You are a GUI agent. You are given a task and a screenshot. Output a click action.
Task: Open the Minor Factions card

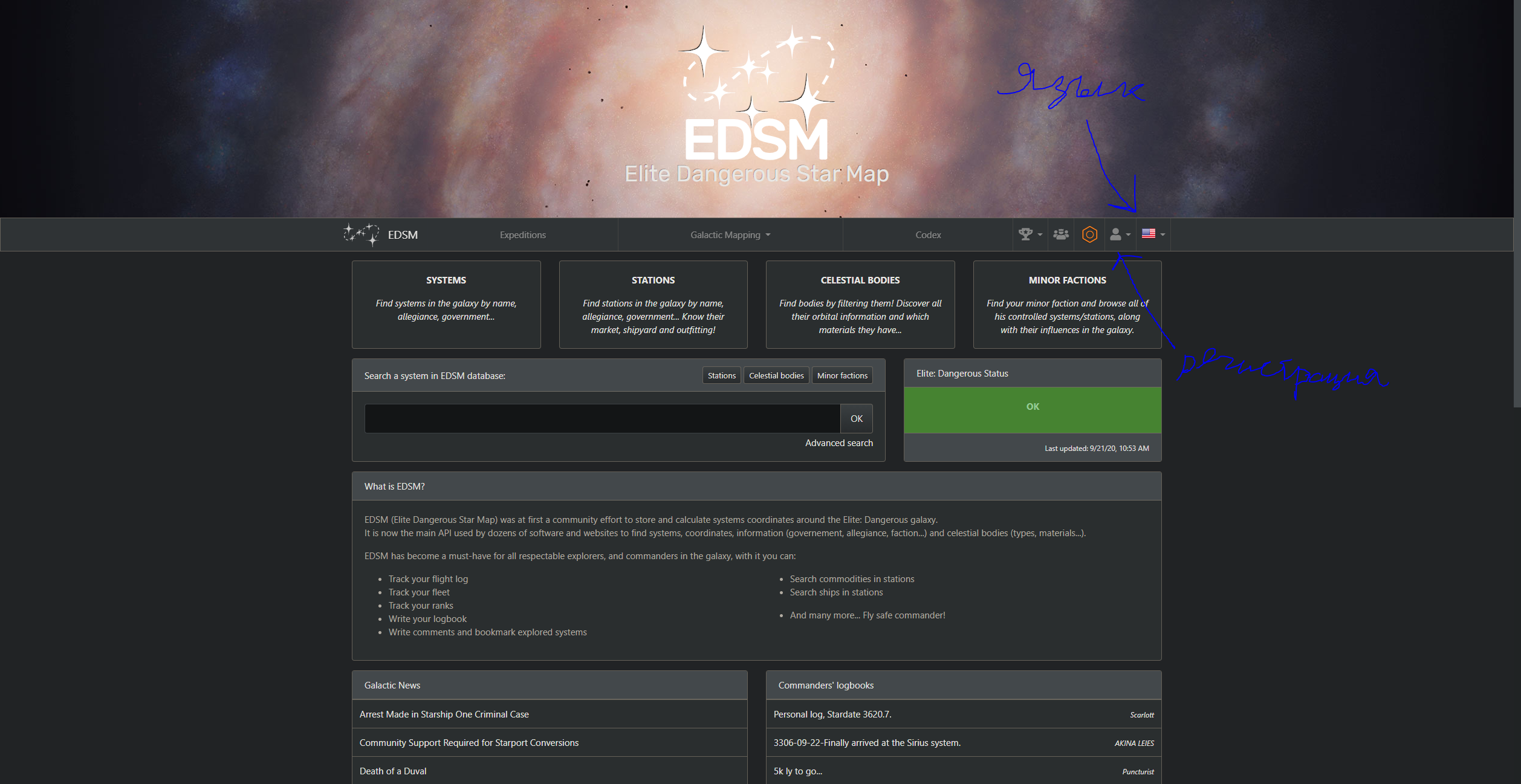tap(1067, 305)
